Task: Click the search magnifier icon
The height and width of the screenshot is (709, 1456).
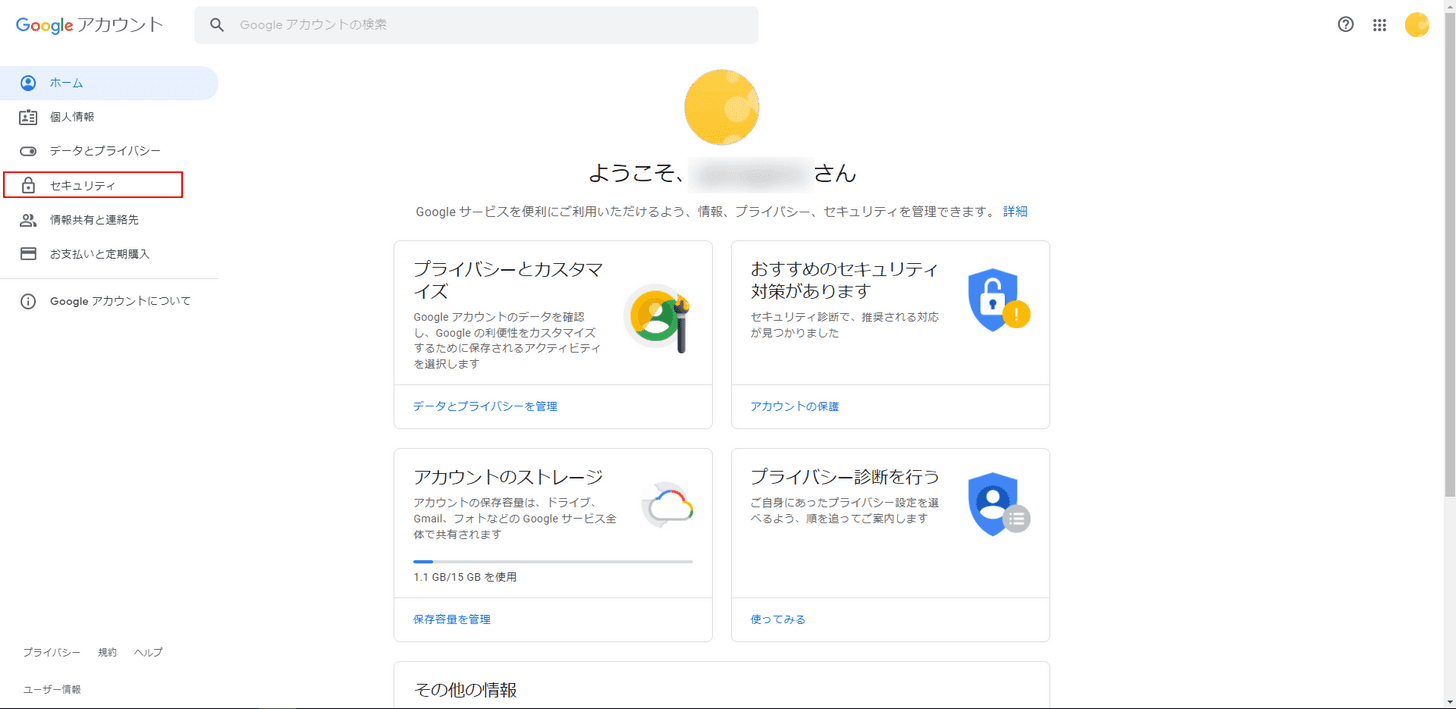Action: pos(217,25)
